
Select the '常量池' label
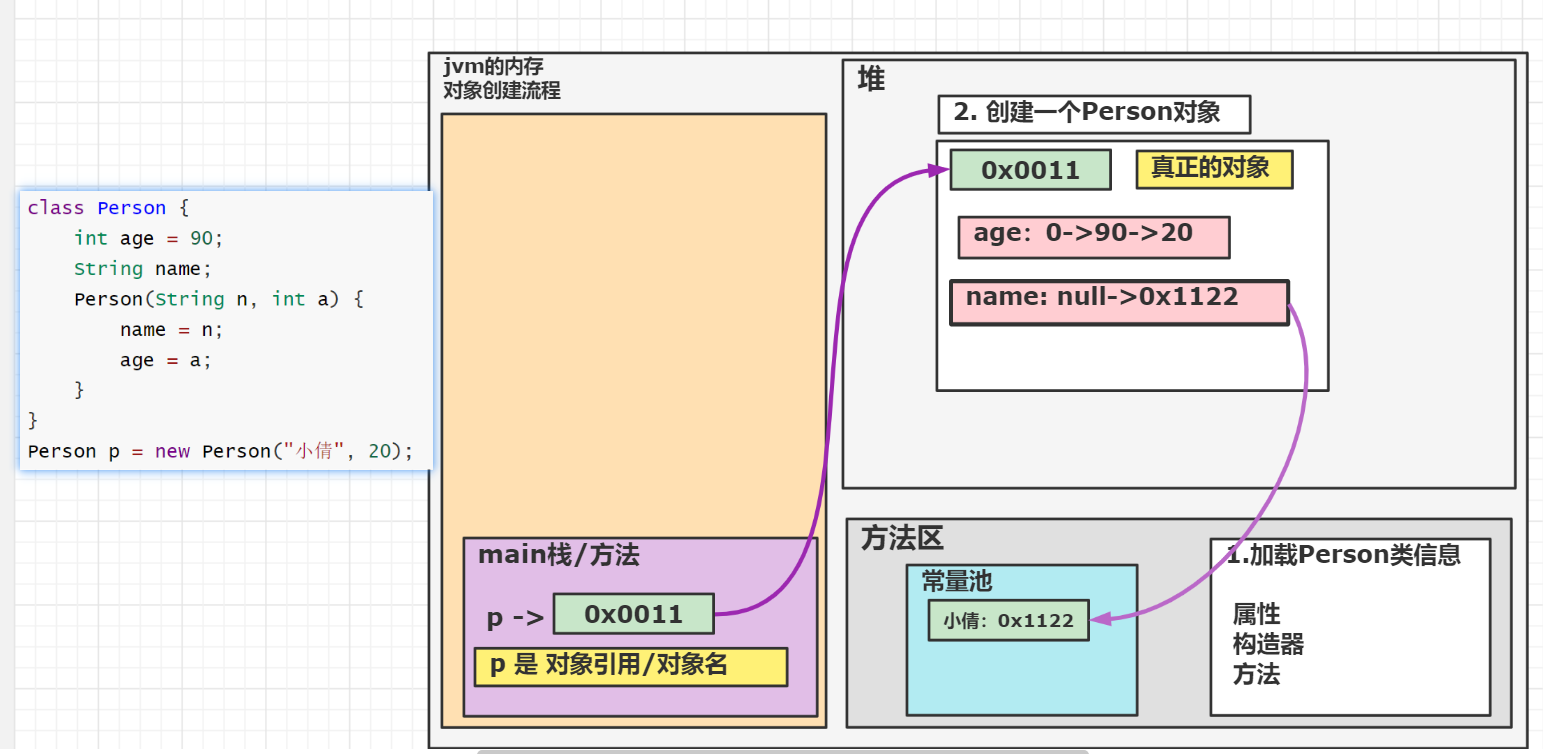(x=957, y=582)
